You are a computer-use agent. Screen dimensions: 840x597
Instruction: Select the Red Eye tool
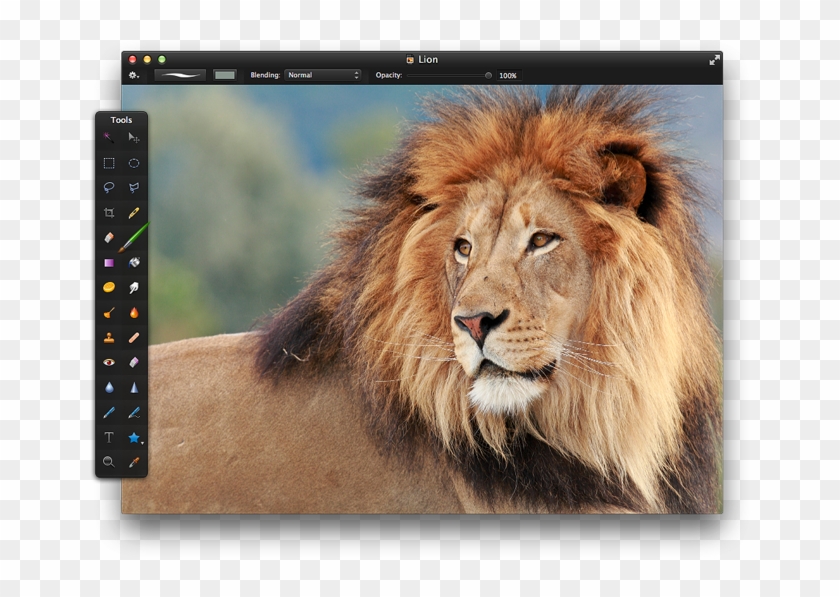[x=109, y=362]
